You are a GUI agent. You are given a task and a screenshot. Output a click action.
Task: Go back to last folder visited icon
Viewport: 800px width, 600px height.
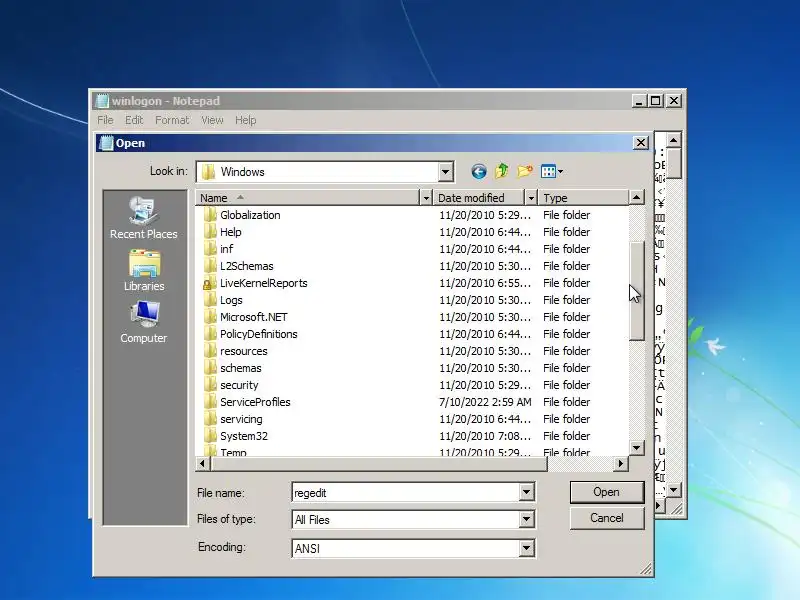(x=479, y=171)
